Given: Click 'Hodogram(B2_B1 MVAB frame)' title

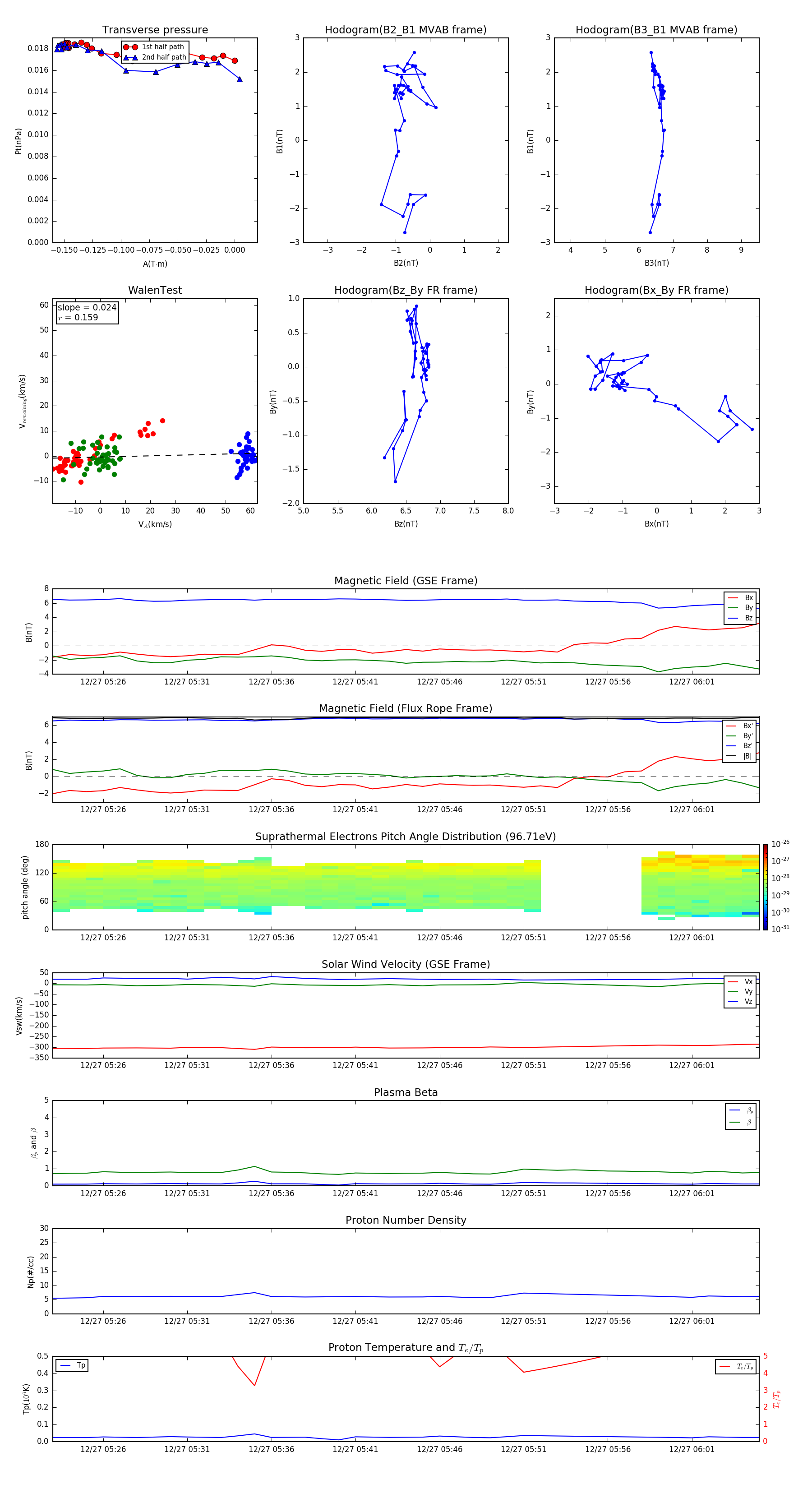Looking at the screenshot, I should [406, 30].
